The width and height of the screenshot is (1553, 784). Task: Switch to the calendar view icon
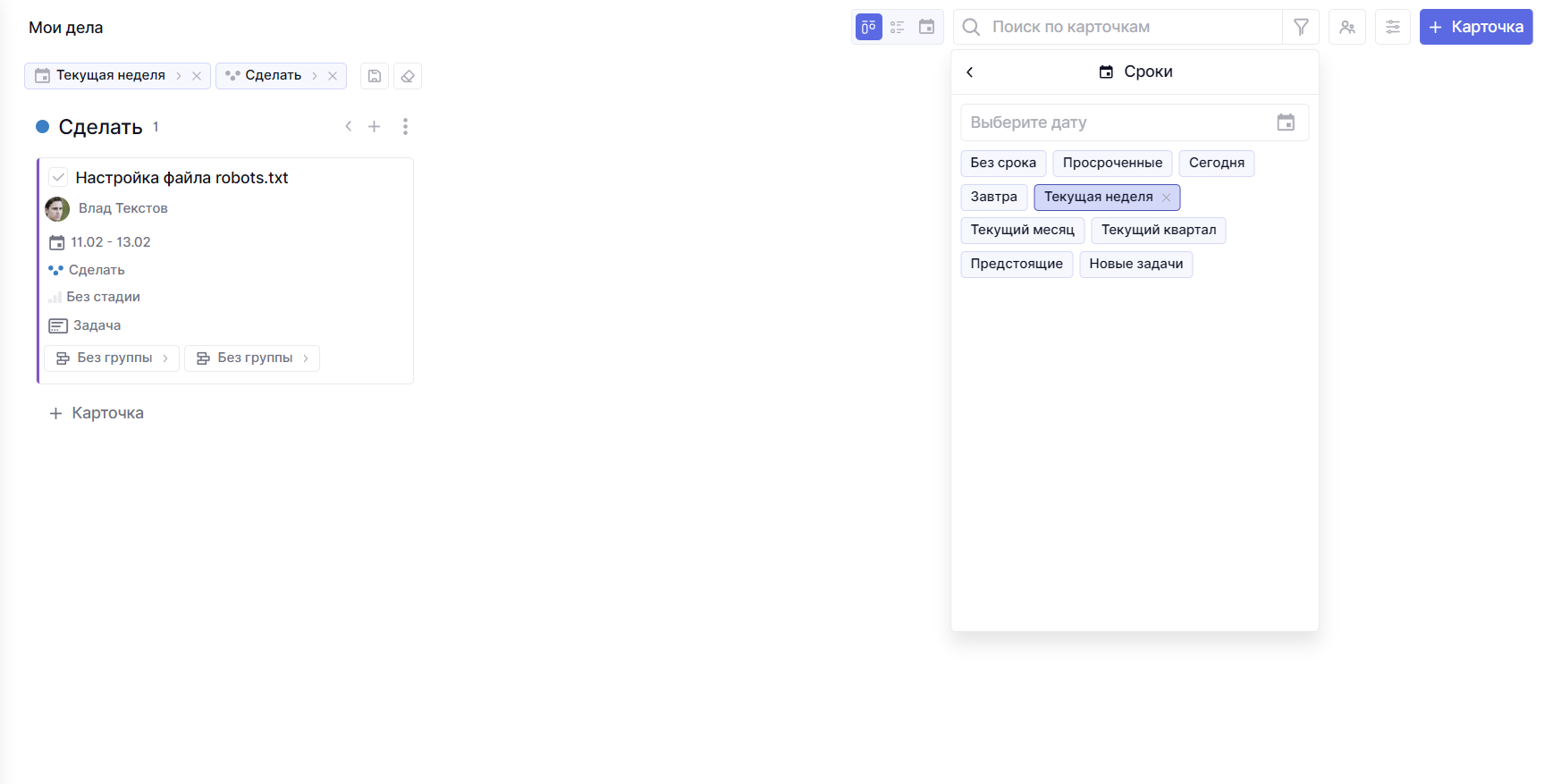[927, 27]
